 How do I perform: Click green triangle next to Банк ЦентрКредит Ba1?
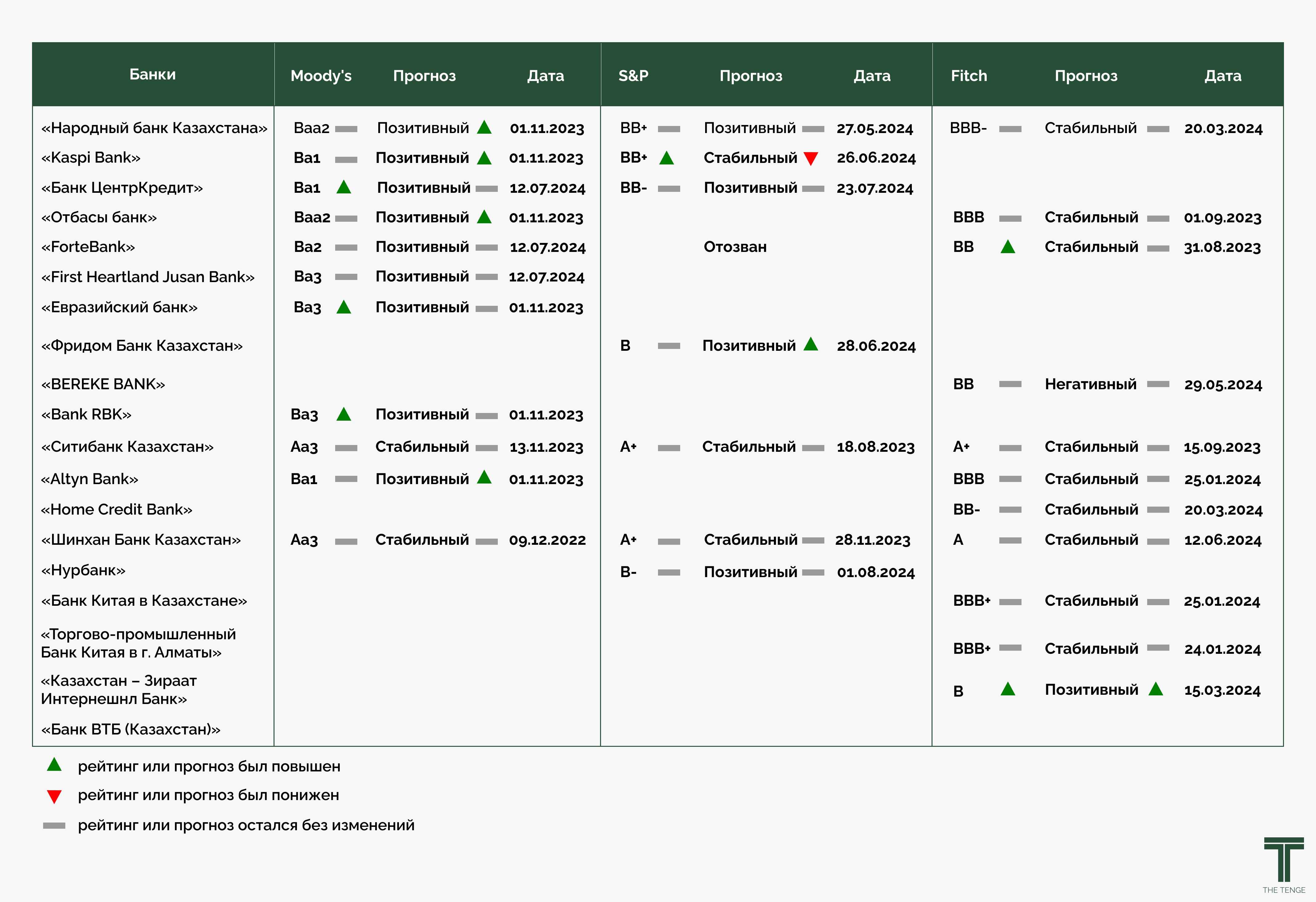click(x=344, y=188)
